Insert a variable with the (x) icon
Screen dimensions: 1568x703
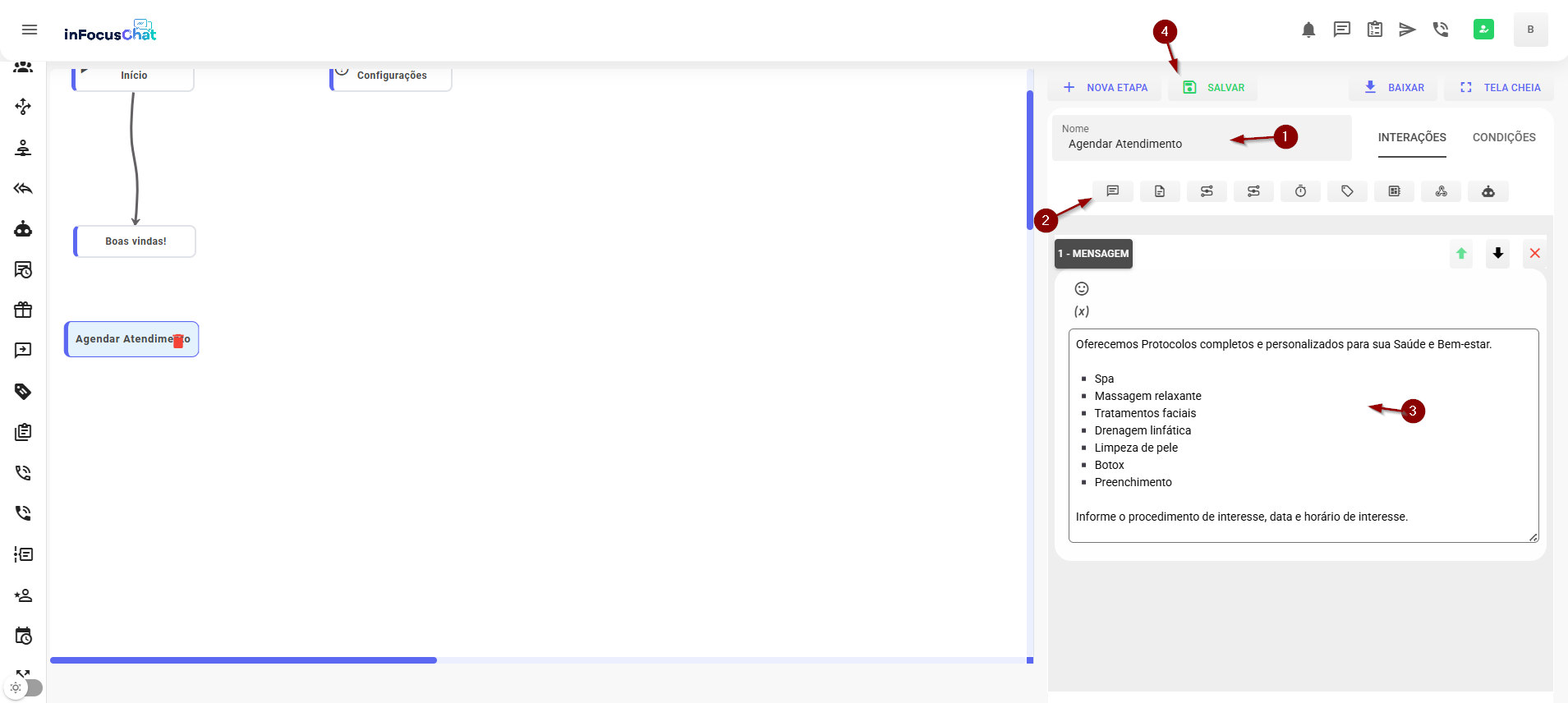point(1082,311)
